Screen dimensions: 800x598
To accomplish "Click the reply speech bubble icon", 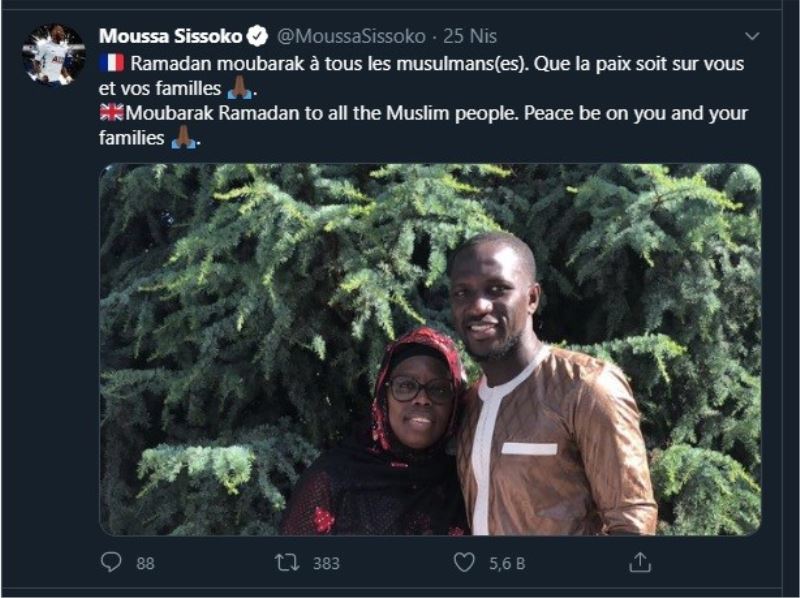I will pyautogui.click(x=111, y=562).
